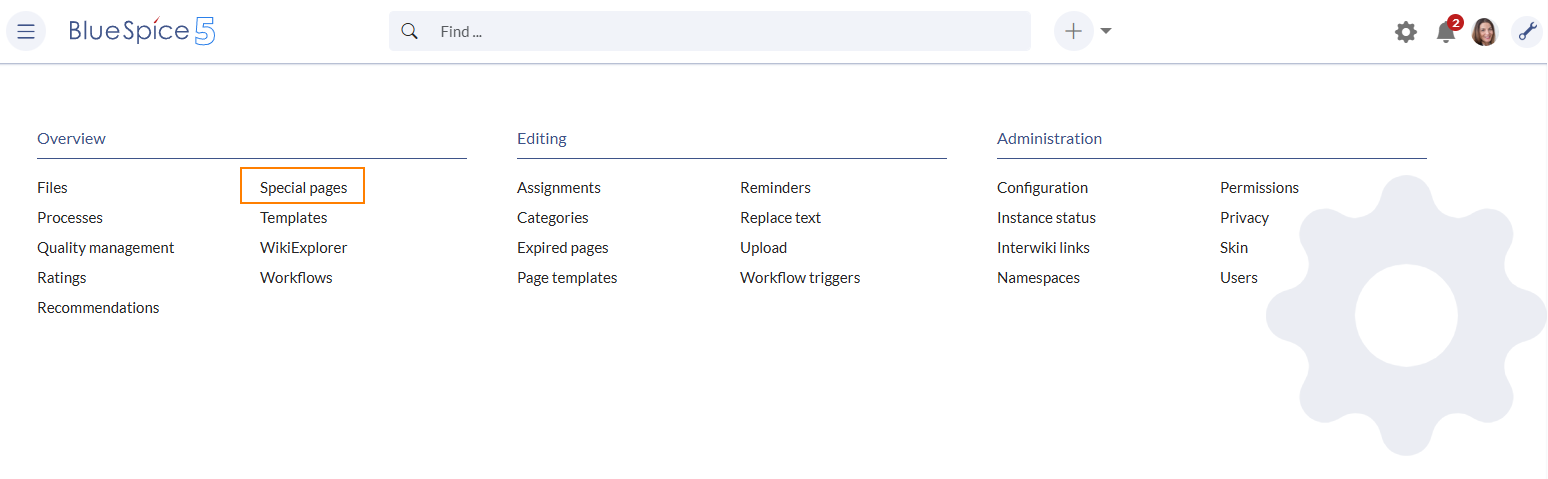Open Configuration under Administration
This screenshot has width=1548, height=479.
(x=1042, y=187)
